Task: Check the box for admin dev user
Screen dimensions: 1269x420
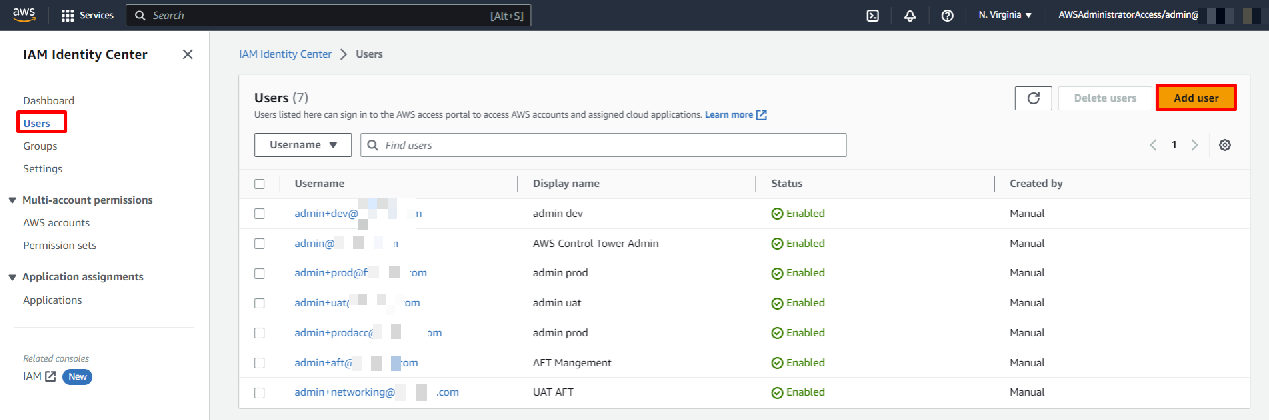Action: [260, 213]
